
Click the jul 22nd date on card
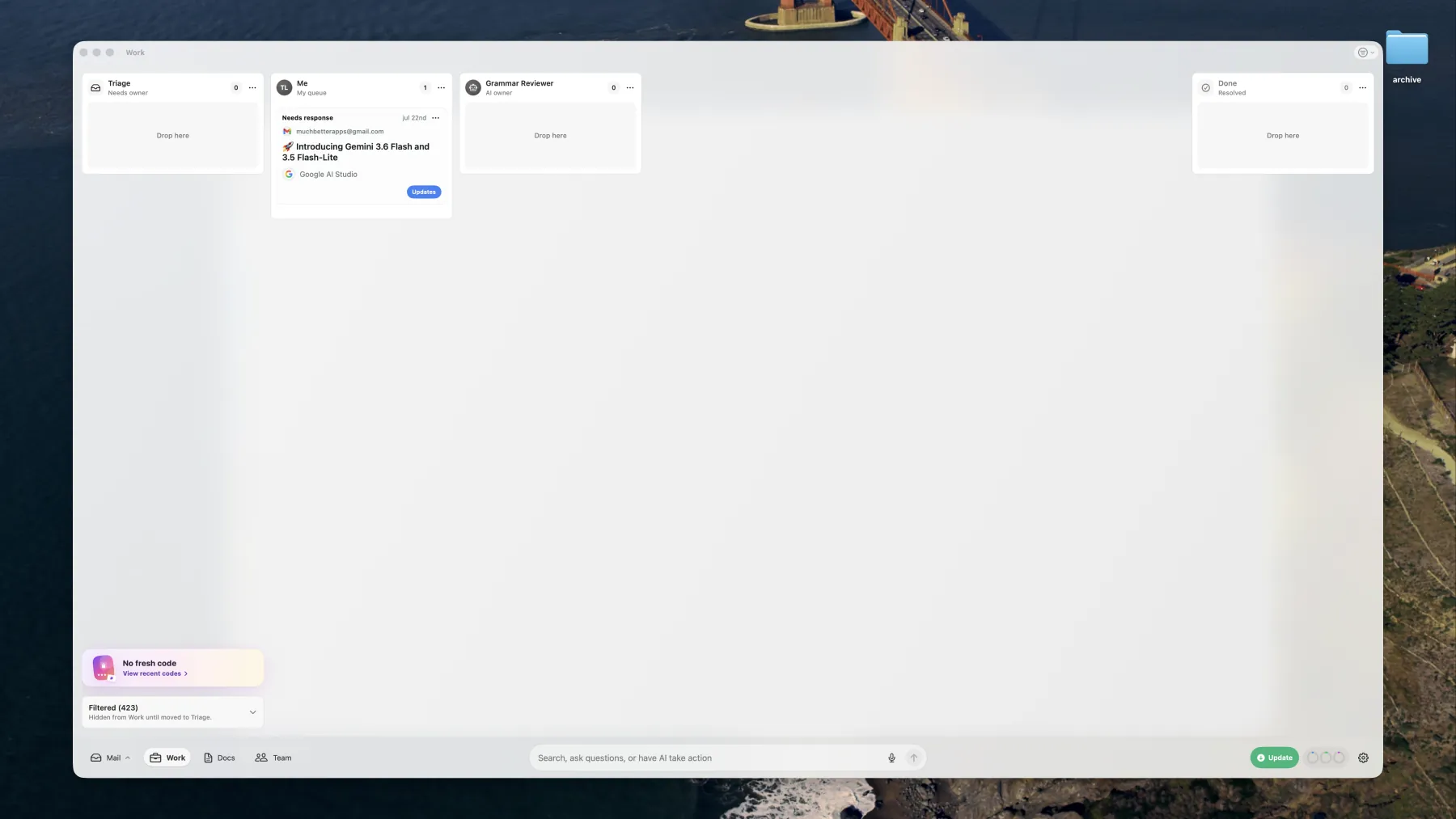tap(414, 118)
